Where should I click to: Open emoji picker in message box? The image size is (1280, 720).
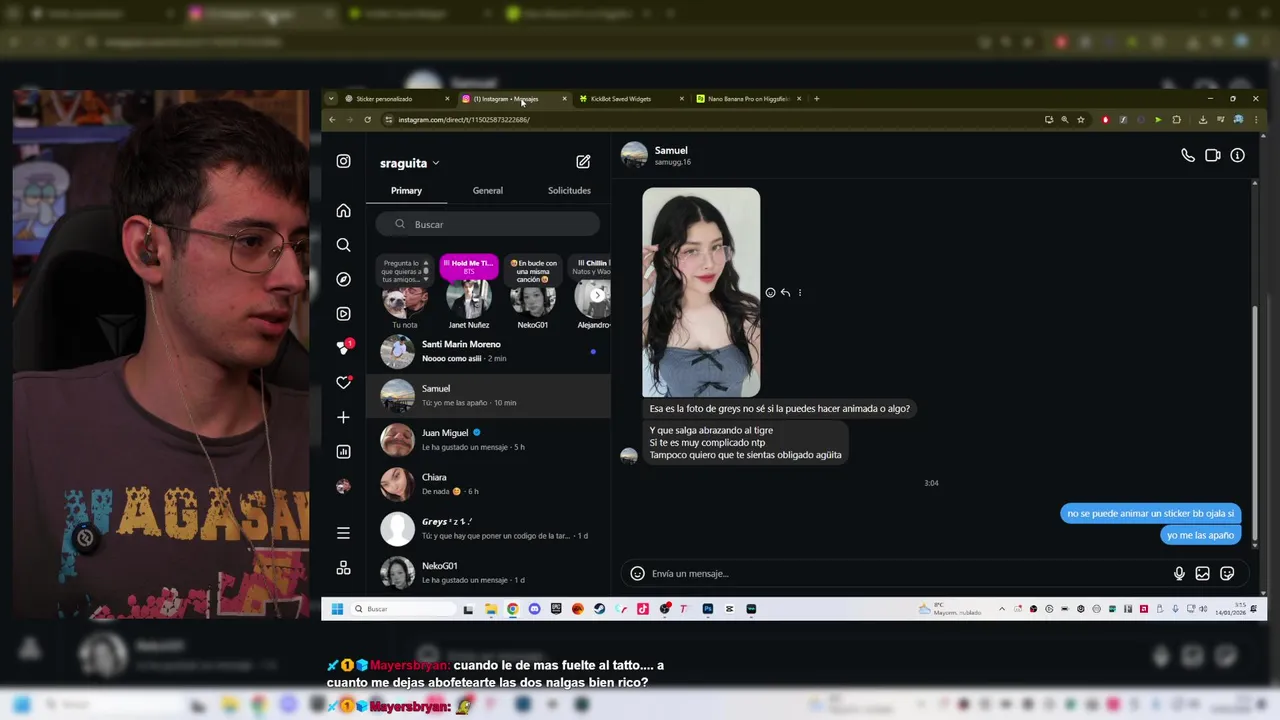point(637,574)
